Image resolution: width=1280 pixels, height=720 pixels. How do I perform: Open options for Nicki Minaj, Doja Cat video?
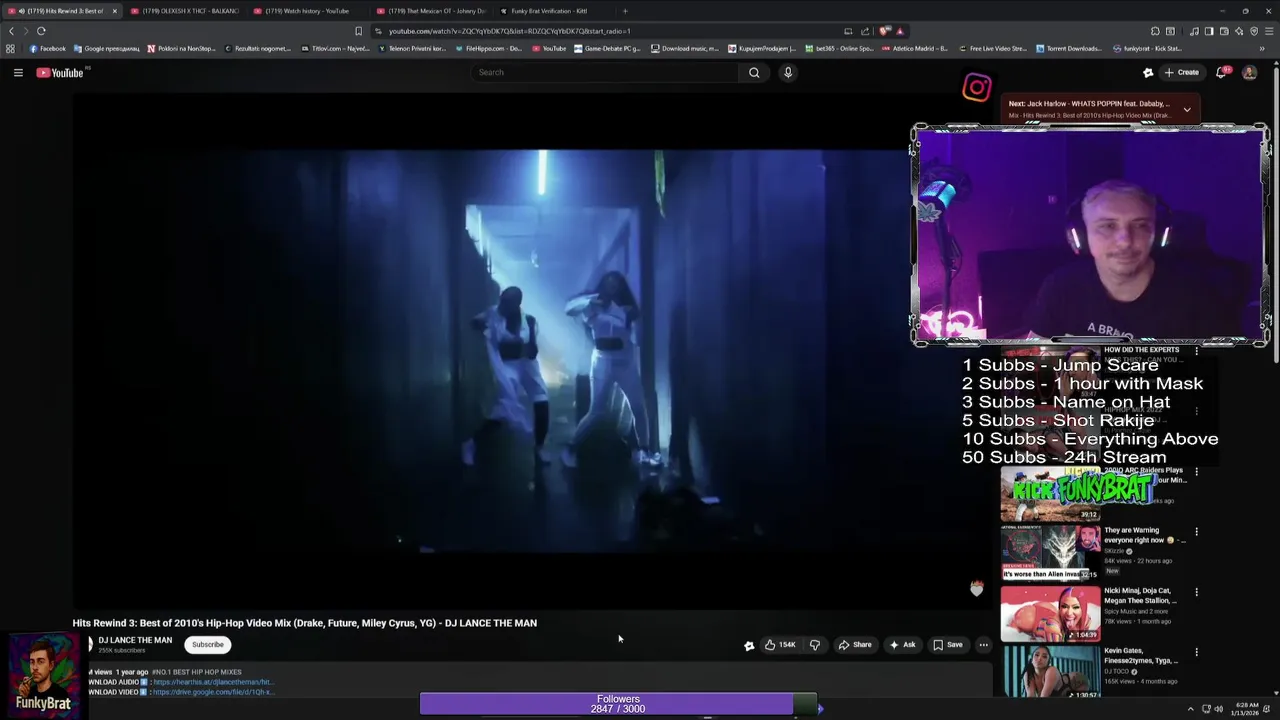pos(1196,592)
